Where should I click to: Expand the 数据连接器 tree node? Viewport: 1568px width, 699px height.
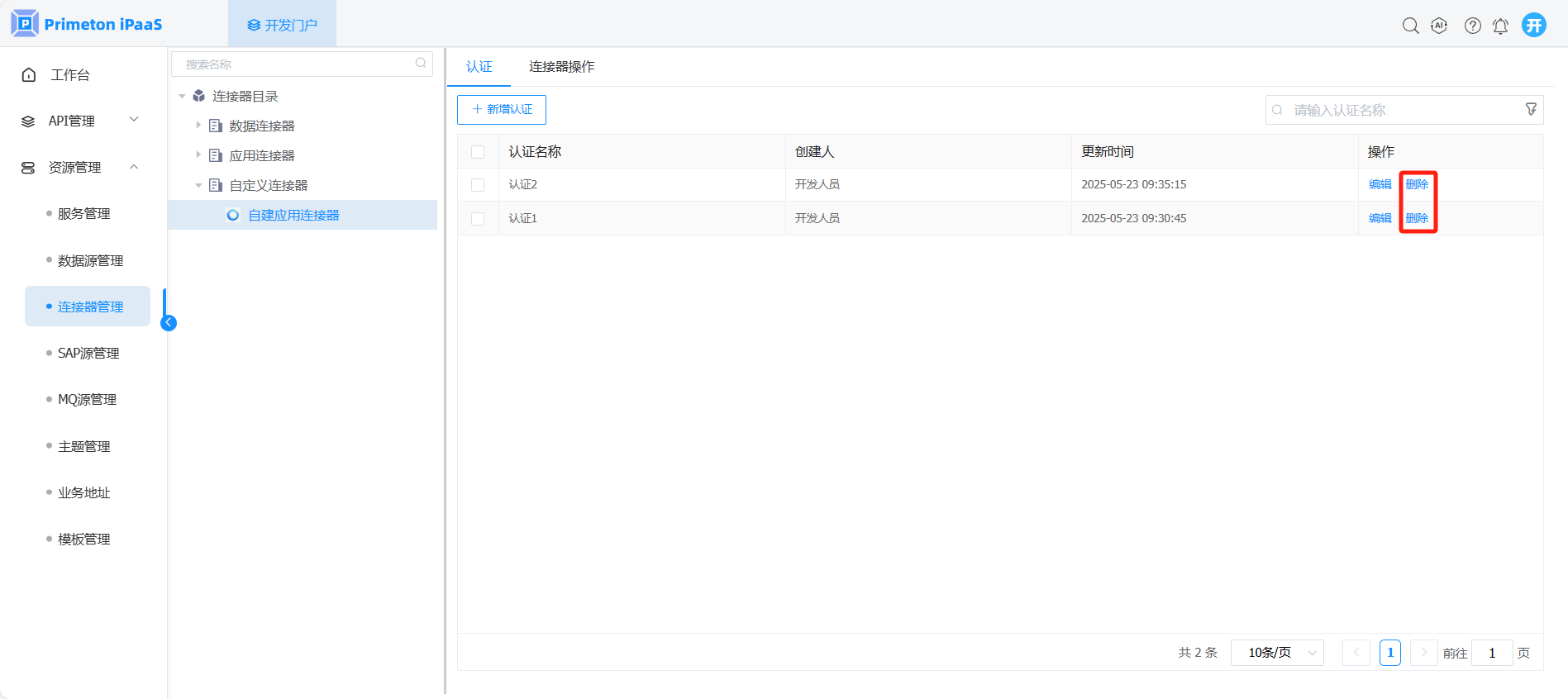(x=198, y=126)
